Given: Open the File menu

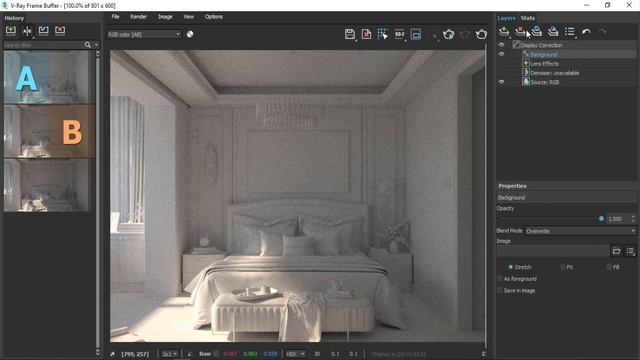Looking at the screenshot, I should click(116, 17).
